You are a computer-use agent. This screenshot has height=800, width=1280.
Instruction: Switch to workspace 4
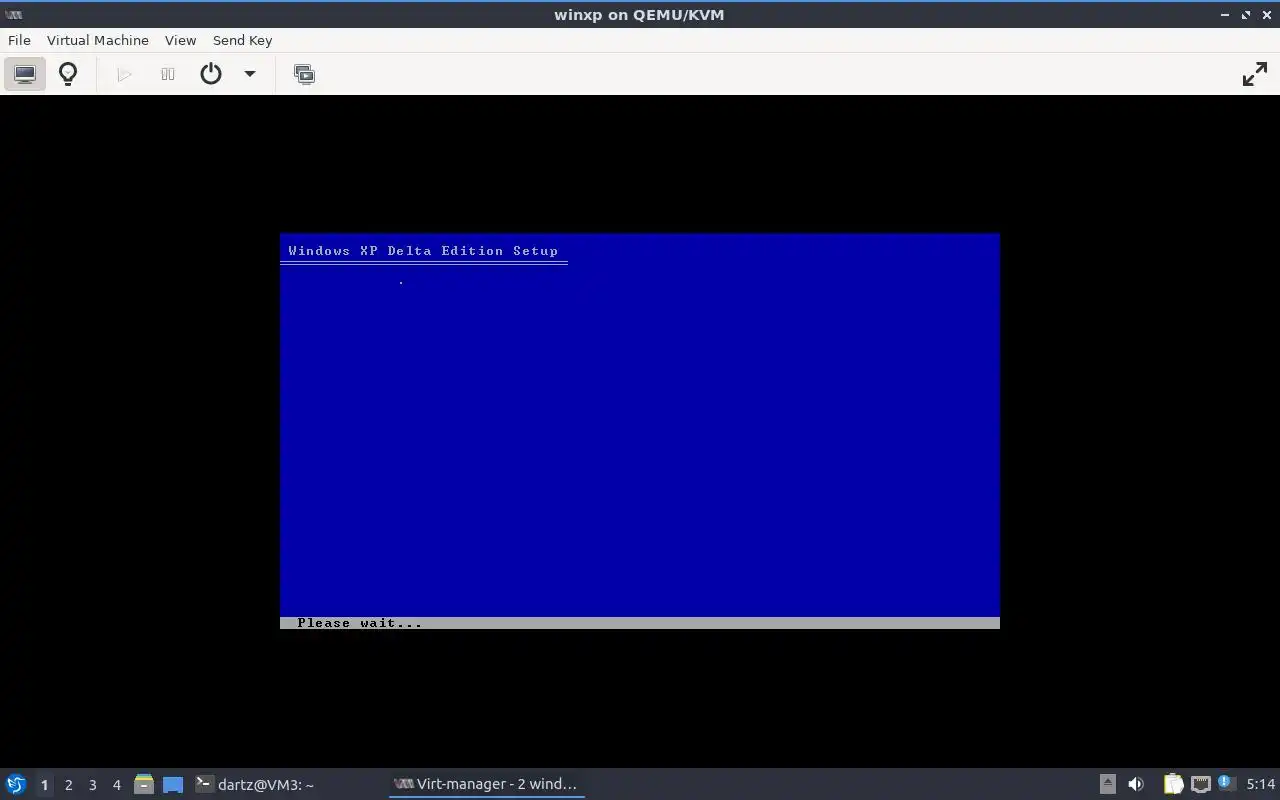pos(116,785)
